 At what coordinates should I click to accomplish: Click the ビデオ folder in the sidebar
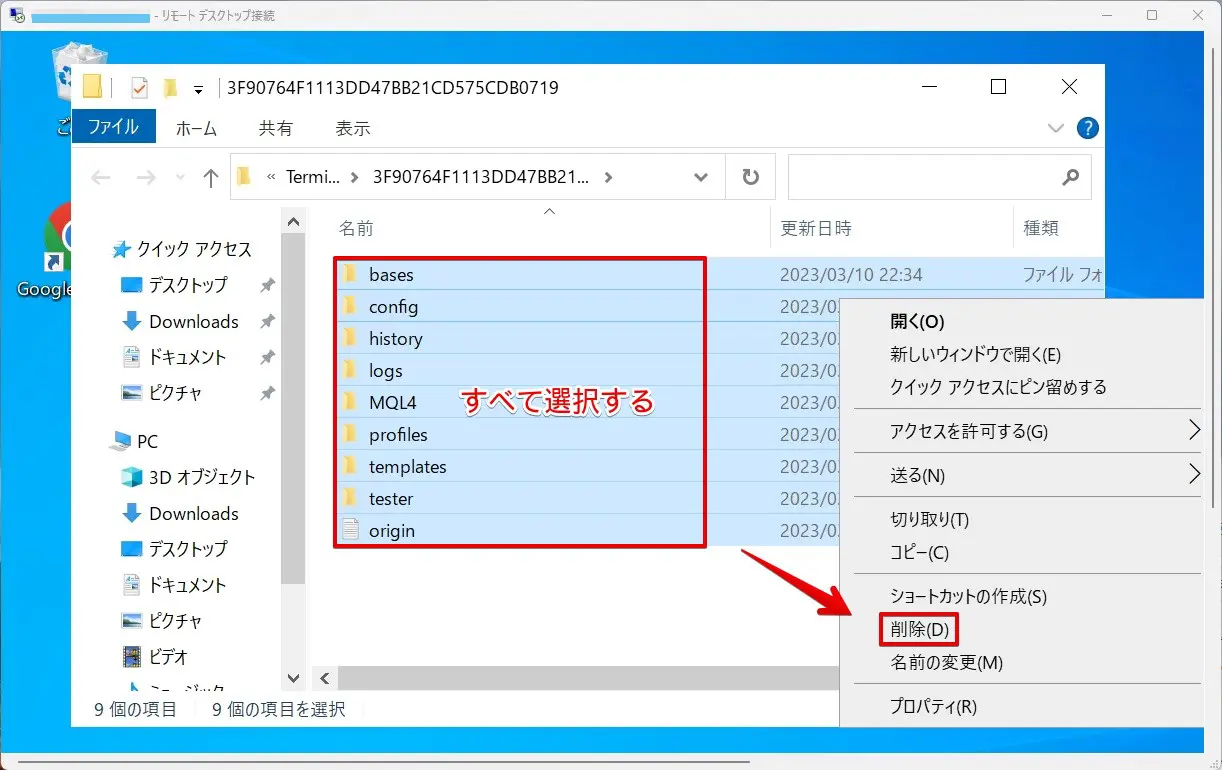pyautogui.click(x=168, y=657)
